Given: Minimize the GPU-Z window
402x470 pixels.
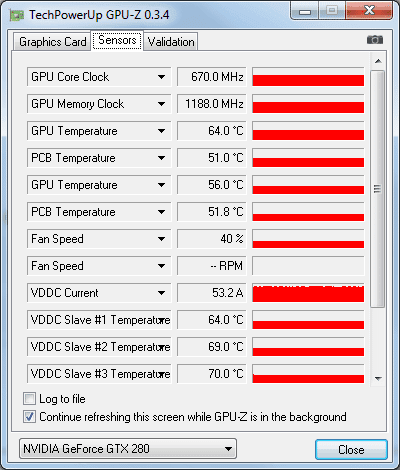Looking at the screenshot, I should (305, 12).
